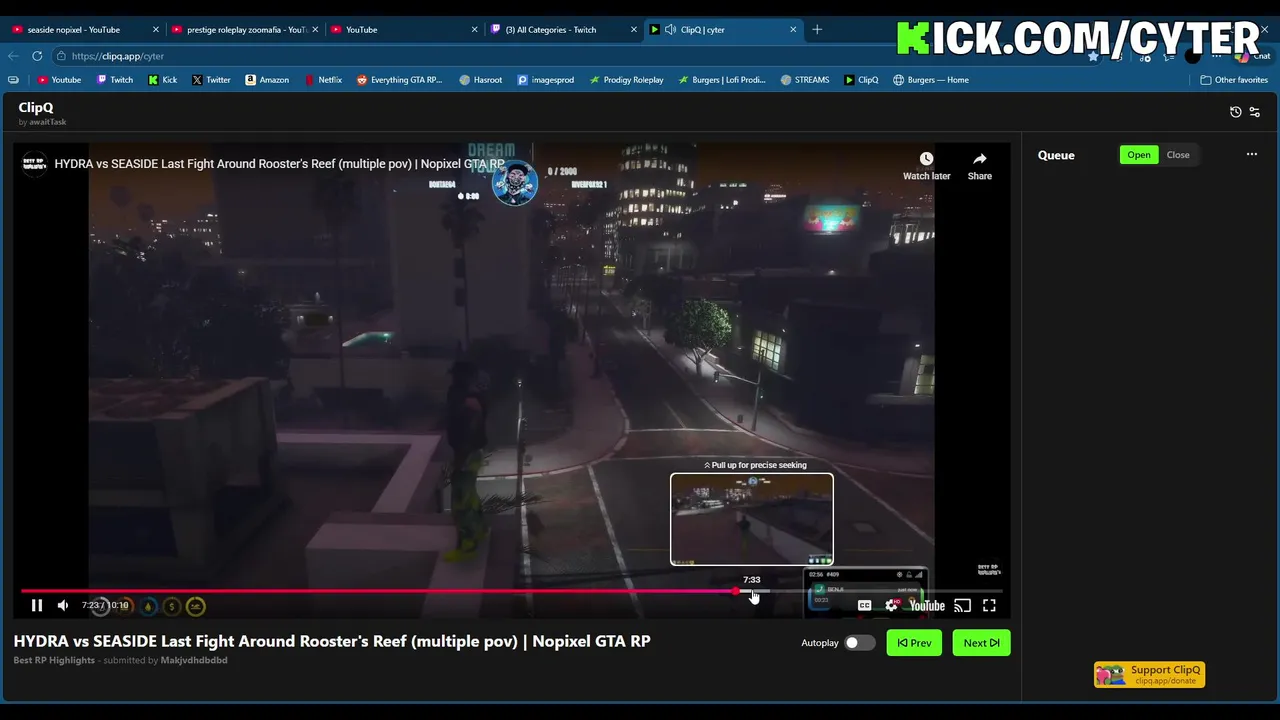
Task: Open YouTube subtitles CC button
Action: (864, 605)
